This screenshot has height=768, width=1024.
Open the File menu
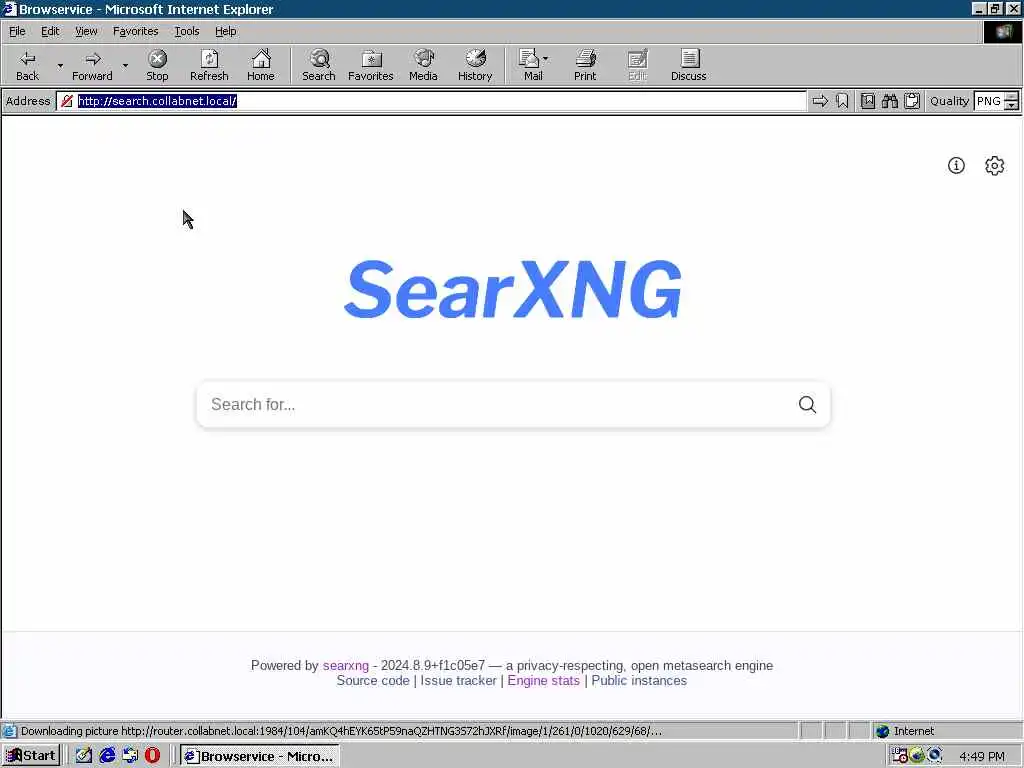[x=17, y=31]
